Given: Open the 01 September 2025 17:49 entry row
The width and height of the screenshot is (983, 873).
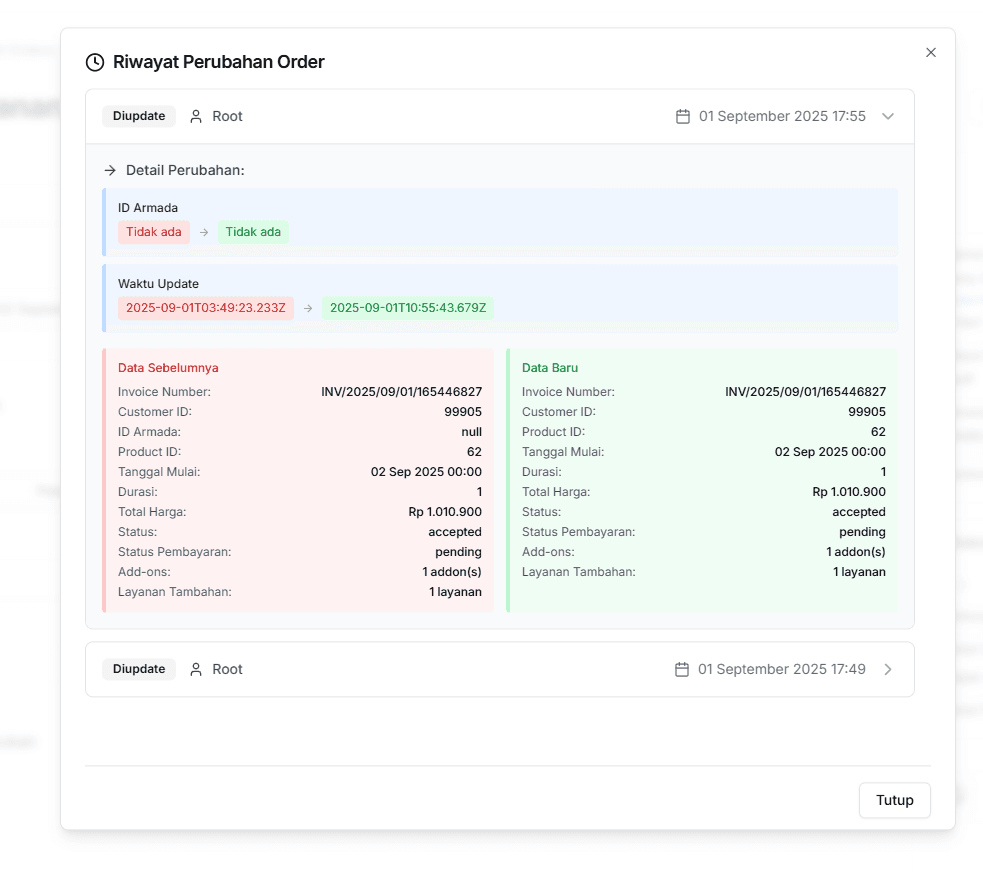Looking at the screenshot, I should (x=500, y=669).
